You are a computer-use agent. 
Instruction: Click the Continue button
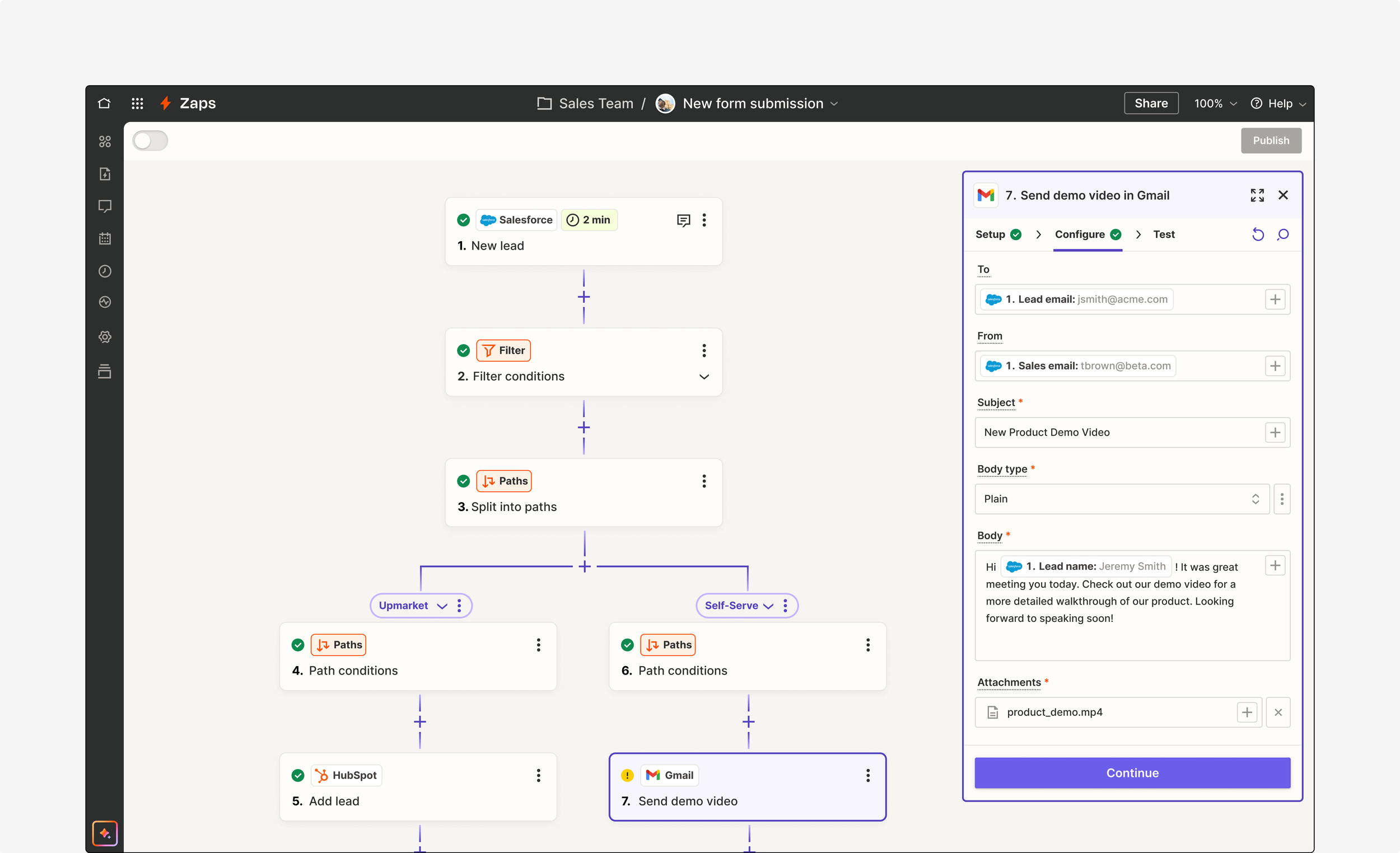[1132, 772]
